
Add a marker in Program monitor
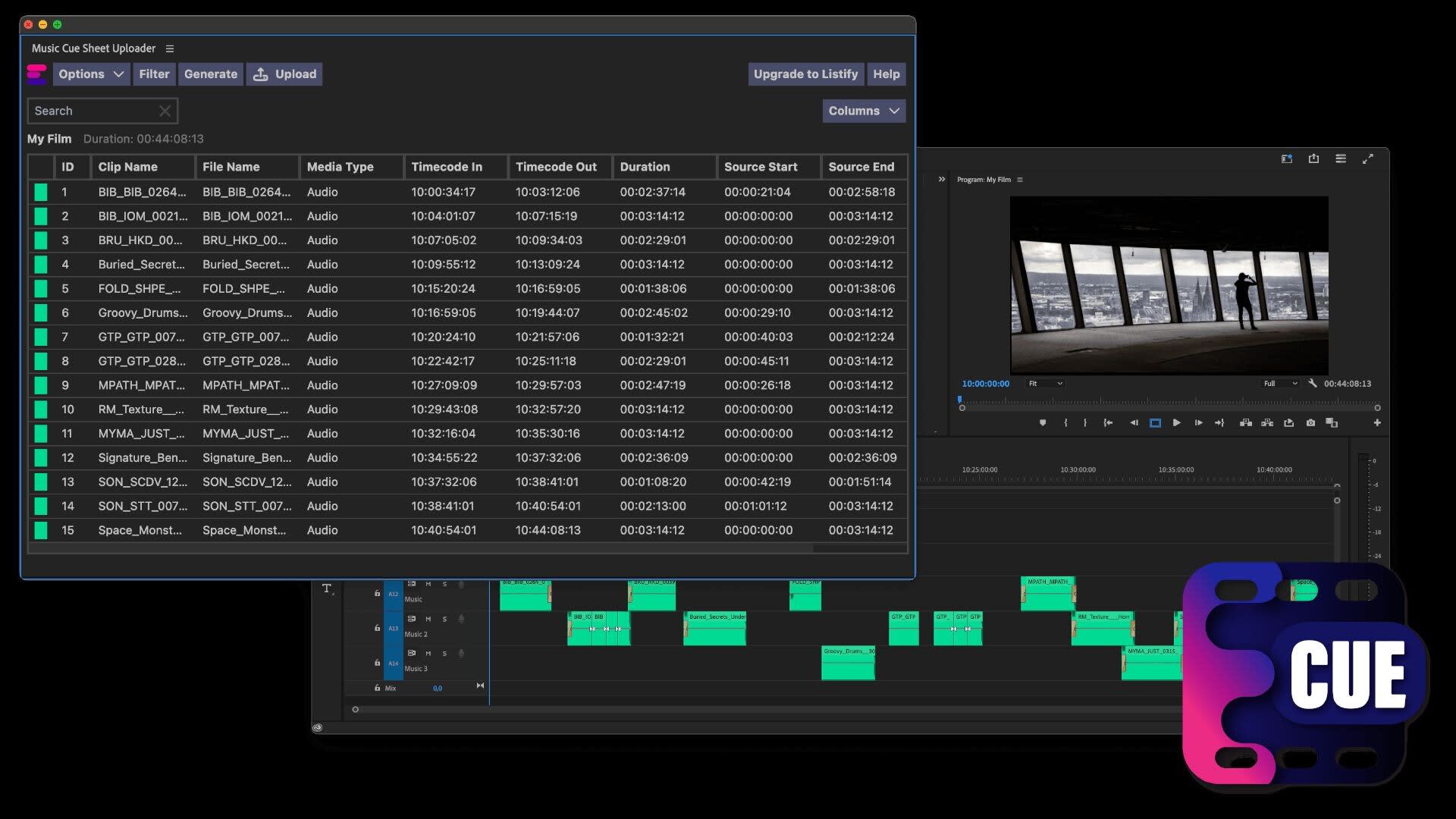pos(1043,423)
